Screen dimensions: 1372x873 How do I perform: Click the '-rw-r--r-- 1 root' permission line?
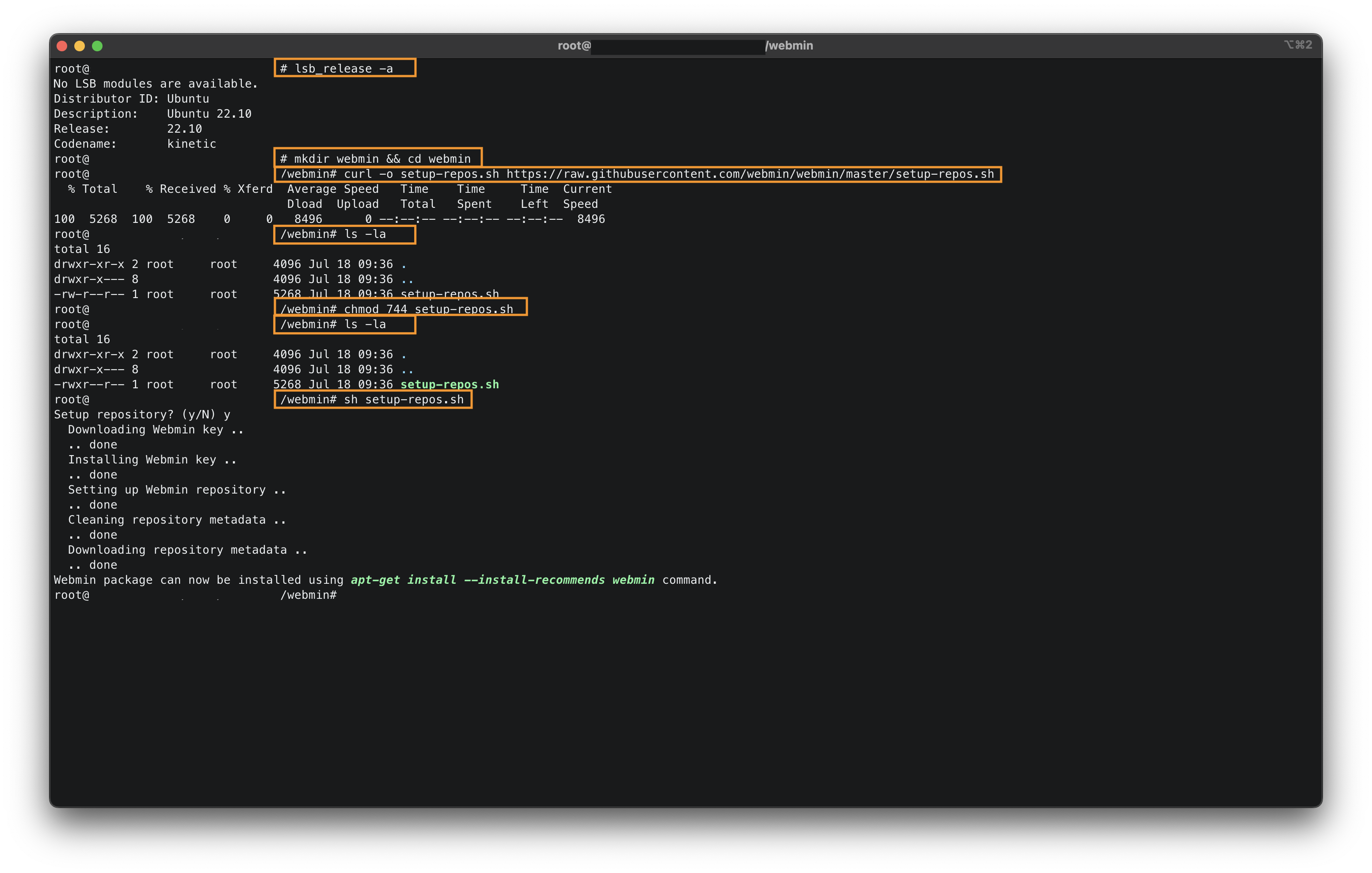pyautogui.click(x=276, y=294)
